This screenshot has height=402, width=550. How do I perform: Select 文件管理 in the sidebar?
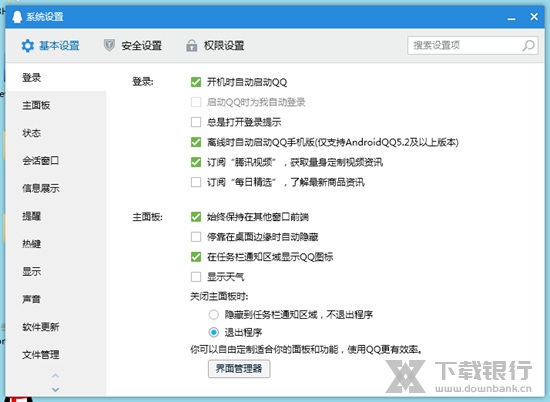pyautogui.click(x=56, y=355)
